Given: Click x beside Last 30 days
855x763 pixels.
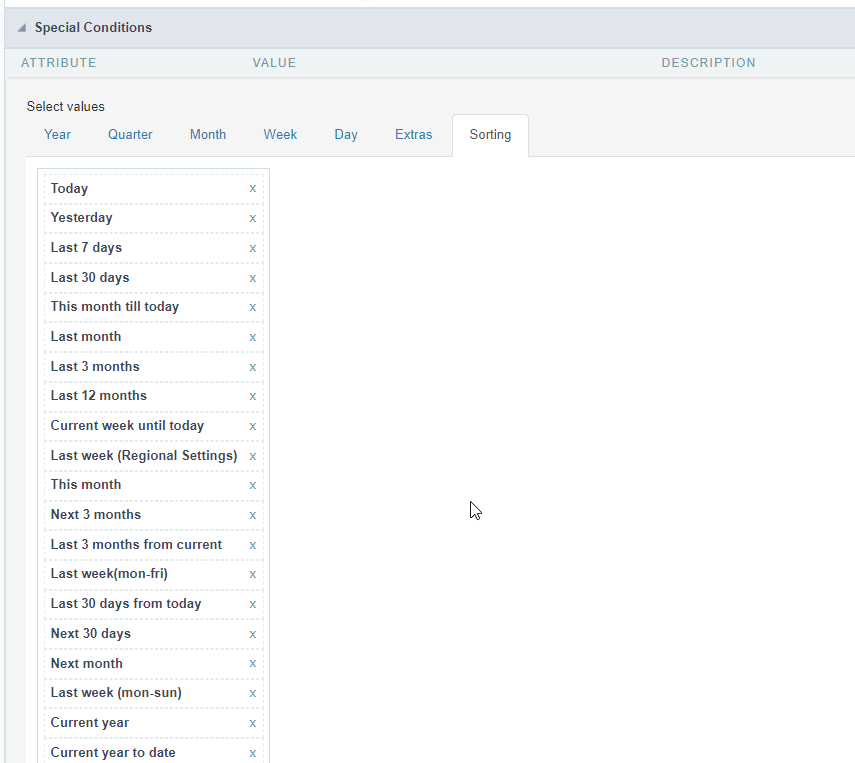Looking at the screenshot, I should click(x=252, y=278).
